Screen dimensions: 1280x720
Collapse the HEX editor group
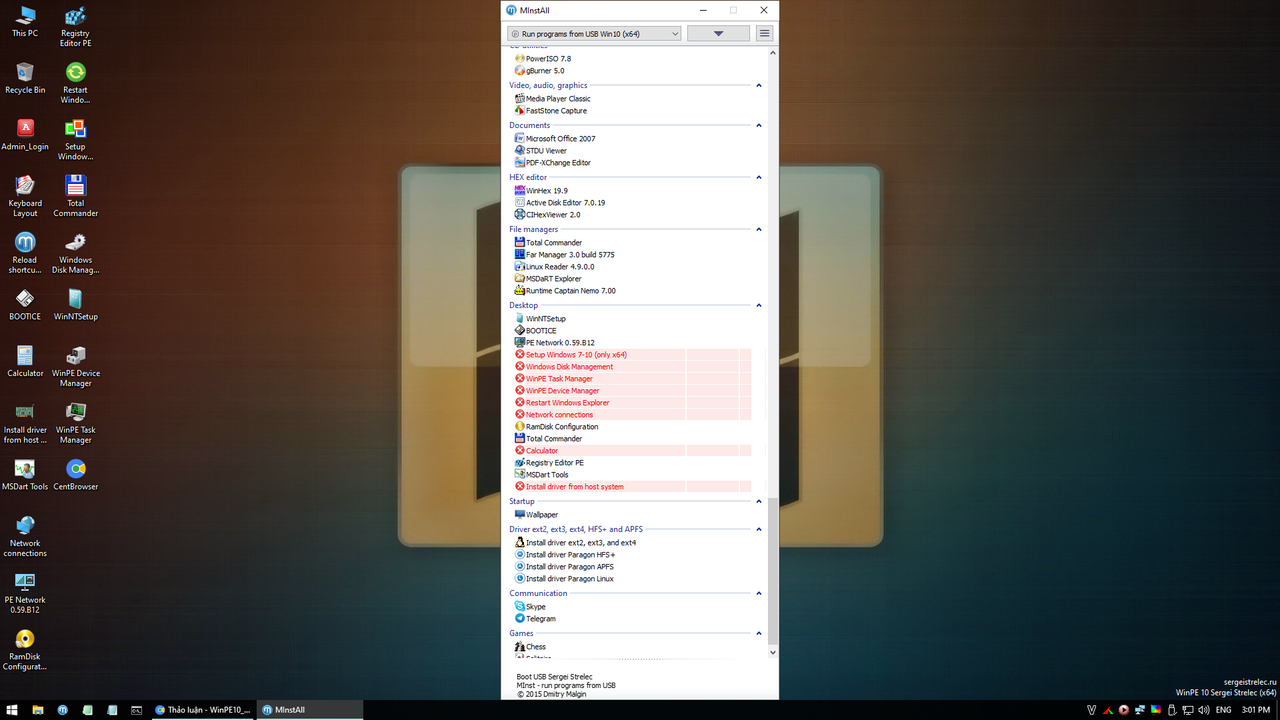pos(759,178)
